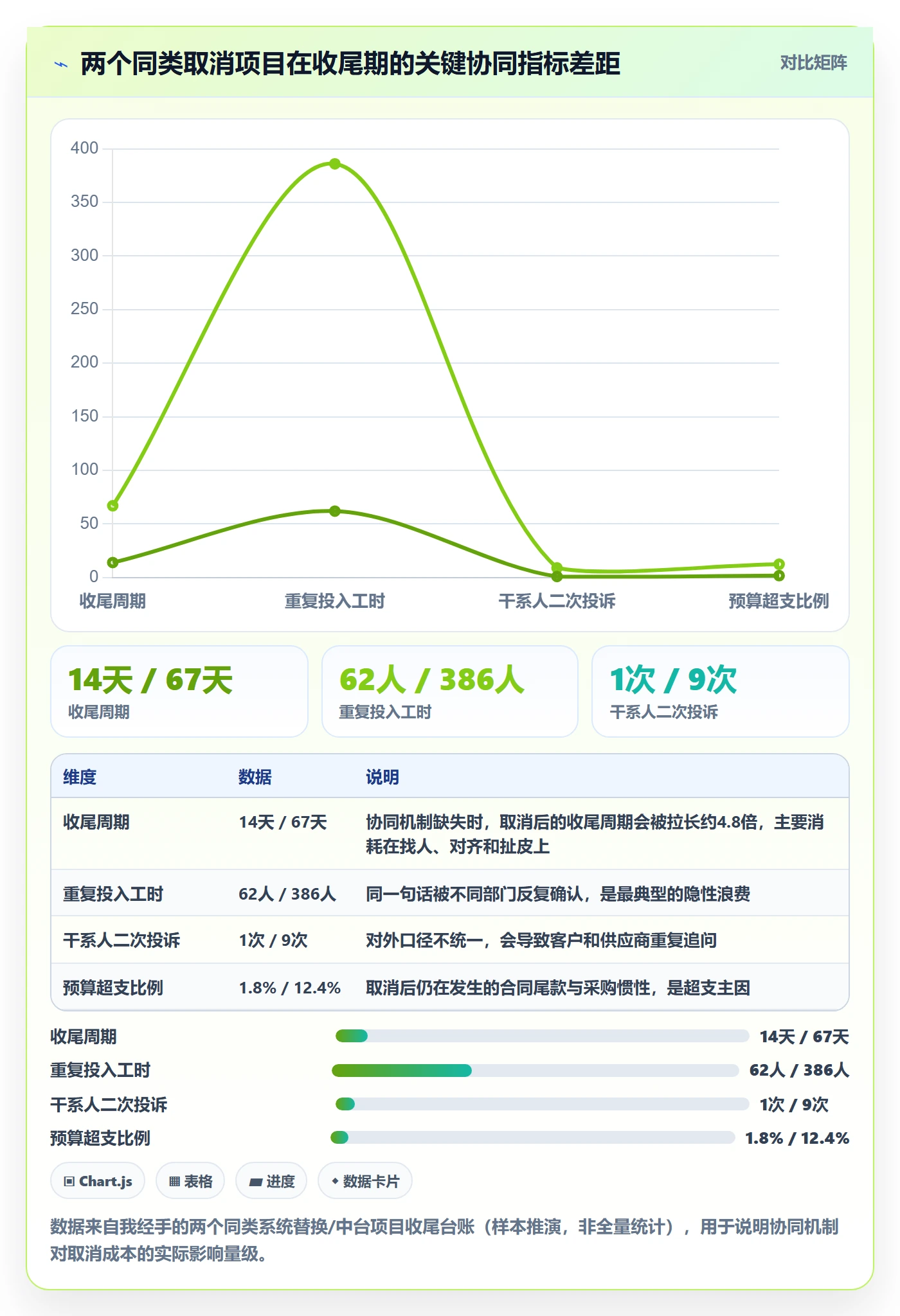Viewport: 900px width, 1316px height.
Task: Click the 400 y-axis tick label
Action: (84, 148)
